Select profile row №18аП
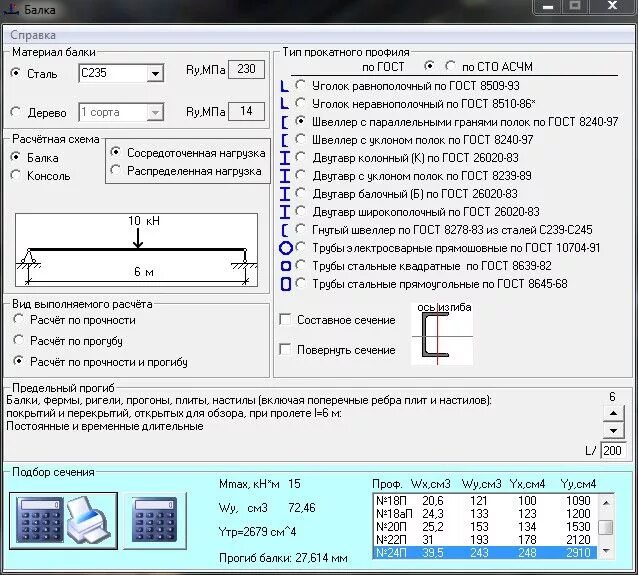 pos(485,514)
